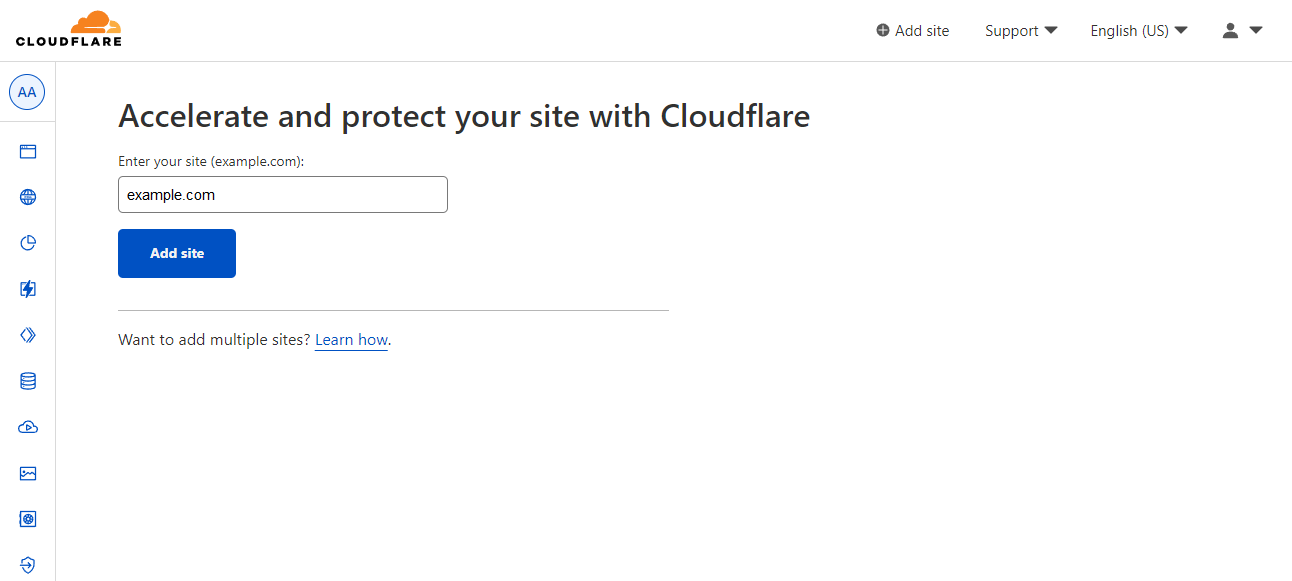Viewport: 1292px width, 581px height.
Task: Click inside the example.com site input field
Action: tap(282, 194)
